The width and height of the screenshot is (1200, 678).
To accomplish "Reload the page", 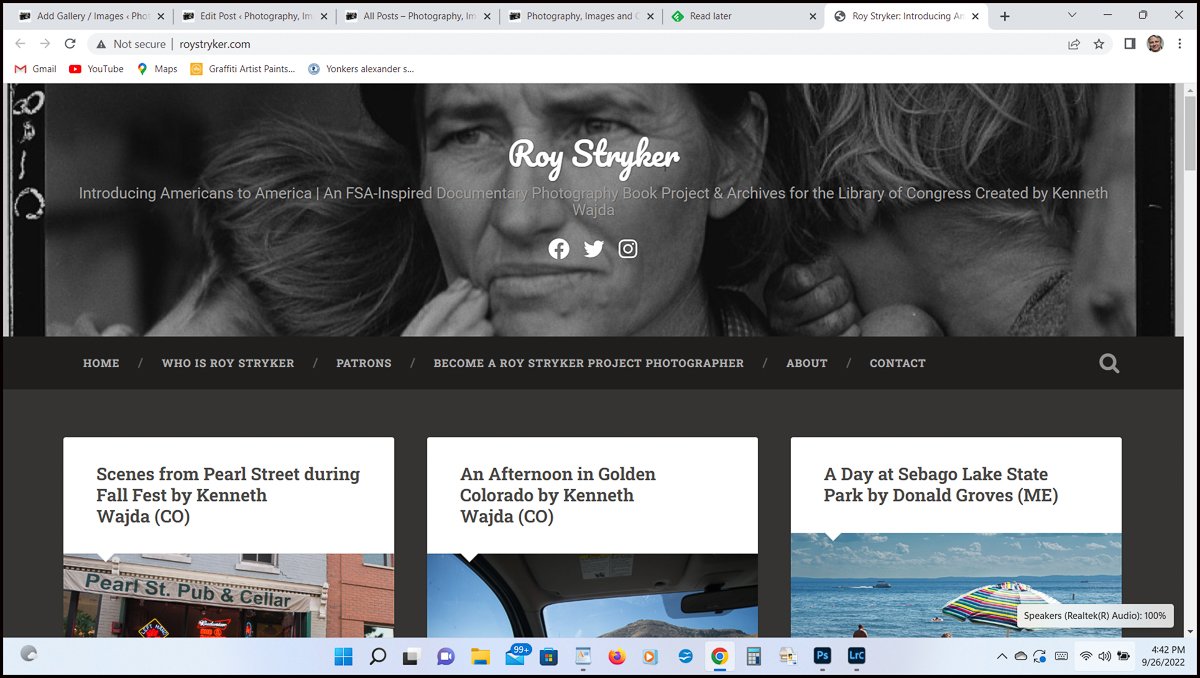I will [x=70, y=44].
